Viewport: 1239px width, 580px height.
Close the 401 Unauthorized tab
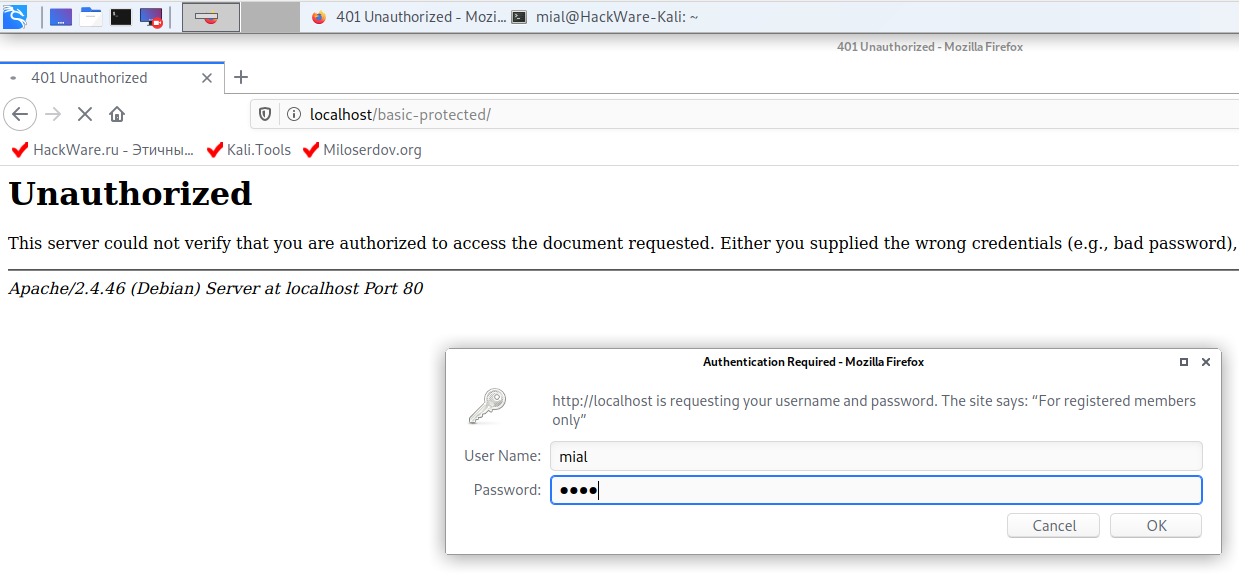tap(208, 78)
